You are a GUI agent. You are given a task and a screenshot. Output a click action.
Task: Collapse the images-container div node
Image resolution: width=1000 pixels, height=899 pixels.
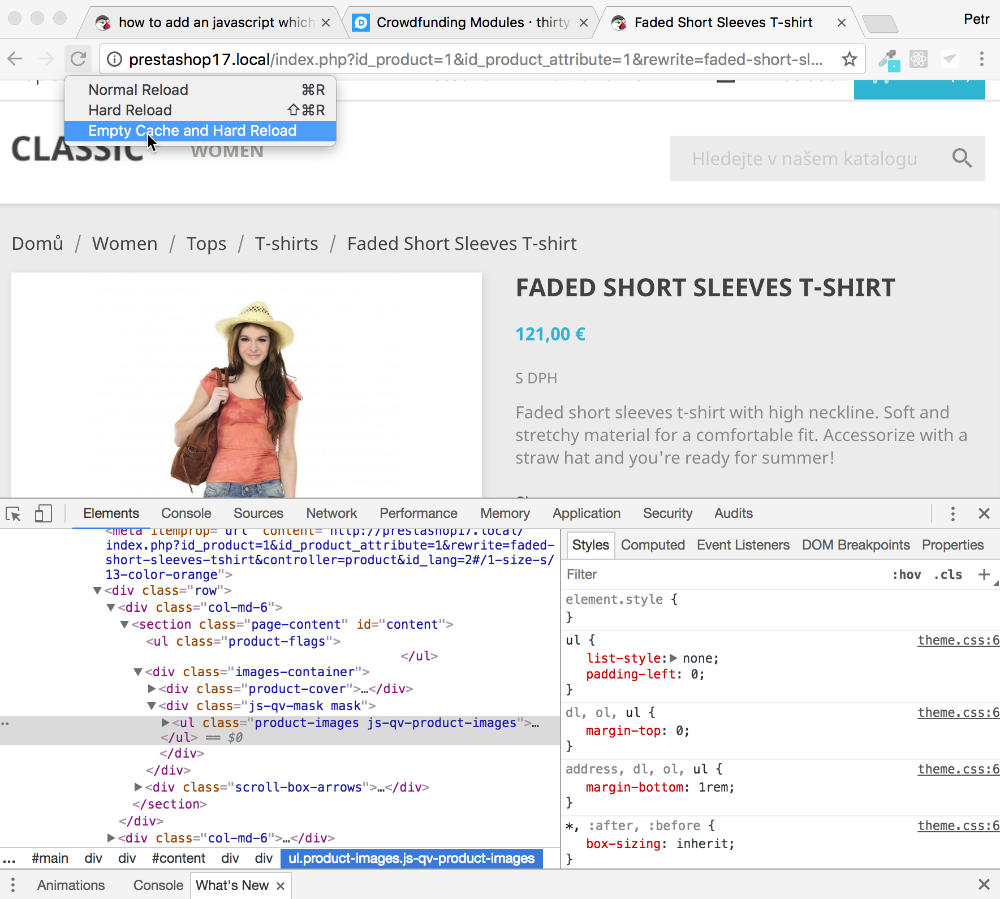tap(138, 672)
